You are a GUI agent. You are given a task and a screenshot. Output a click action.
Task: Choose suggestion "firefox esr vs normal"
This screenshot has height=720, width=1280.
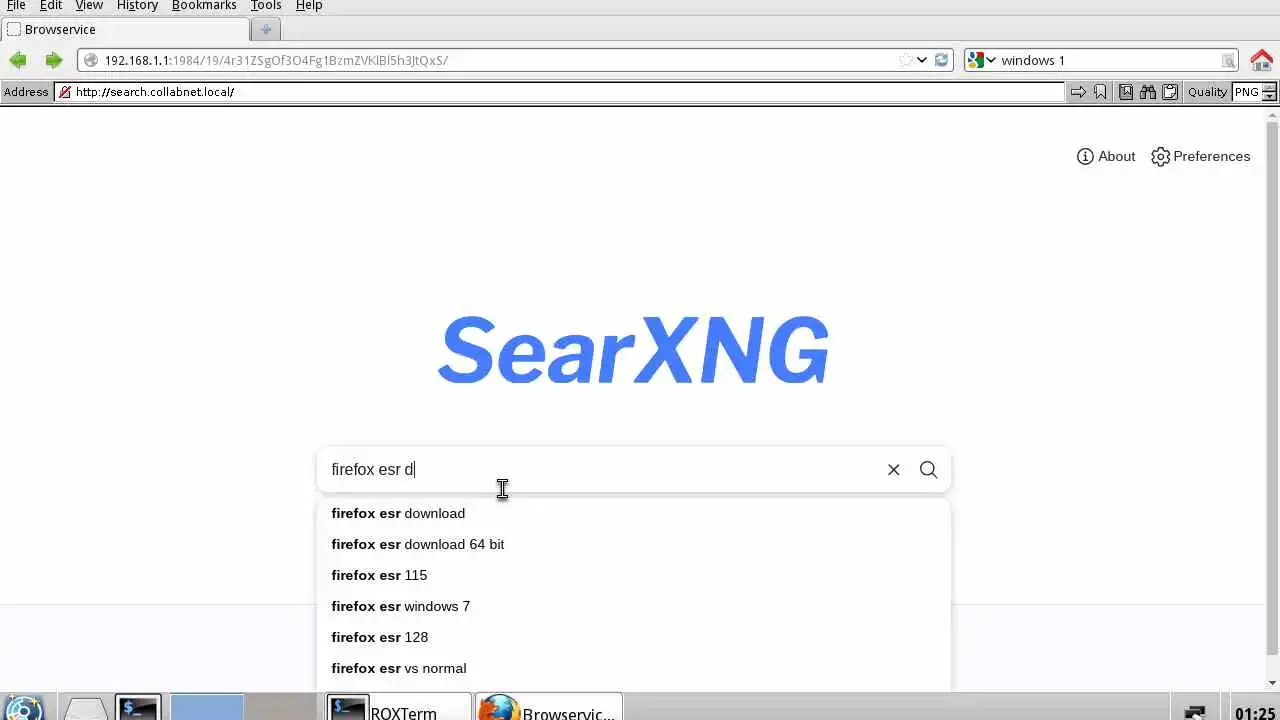pyautogui.click(x=634, y=668)
